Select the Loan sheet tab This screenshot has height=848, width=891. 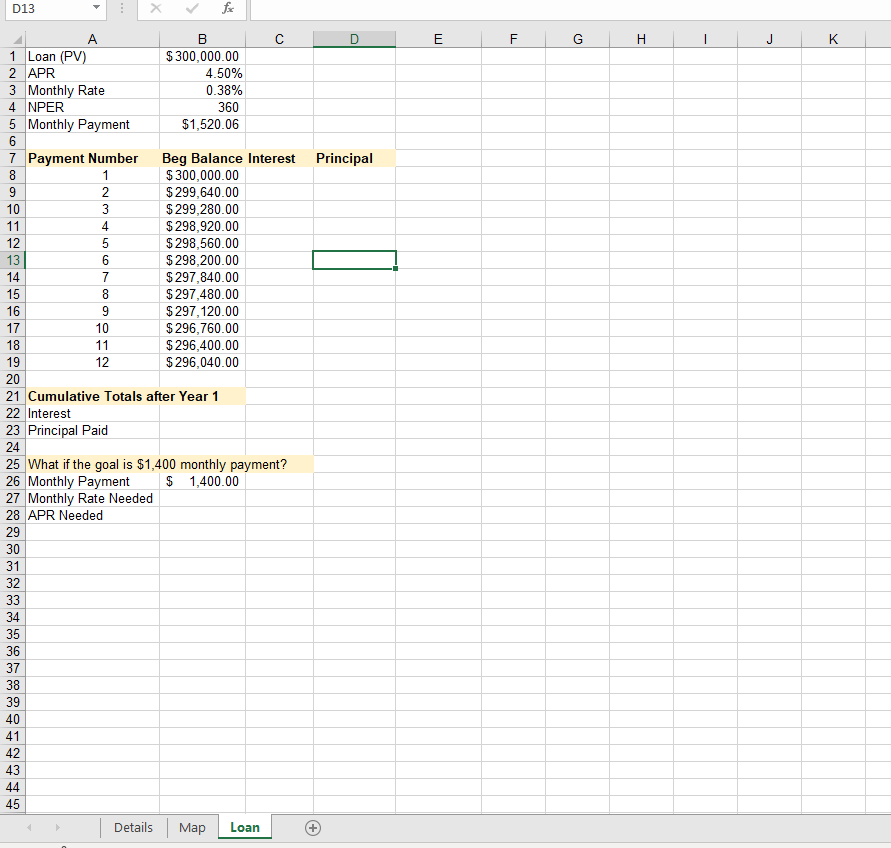pyautogui.click(x=245, y=828)
